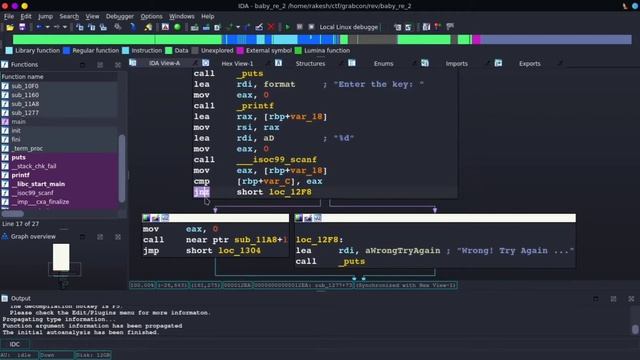640x360 pixels.
Task: Select __libc_start_main in the Functions list
Action: (59, 184)
